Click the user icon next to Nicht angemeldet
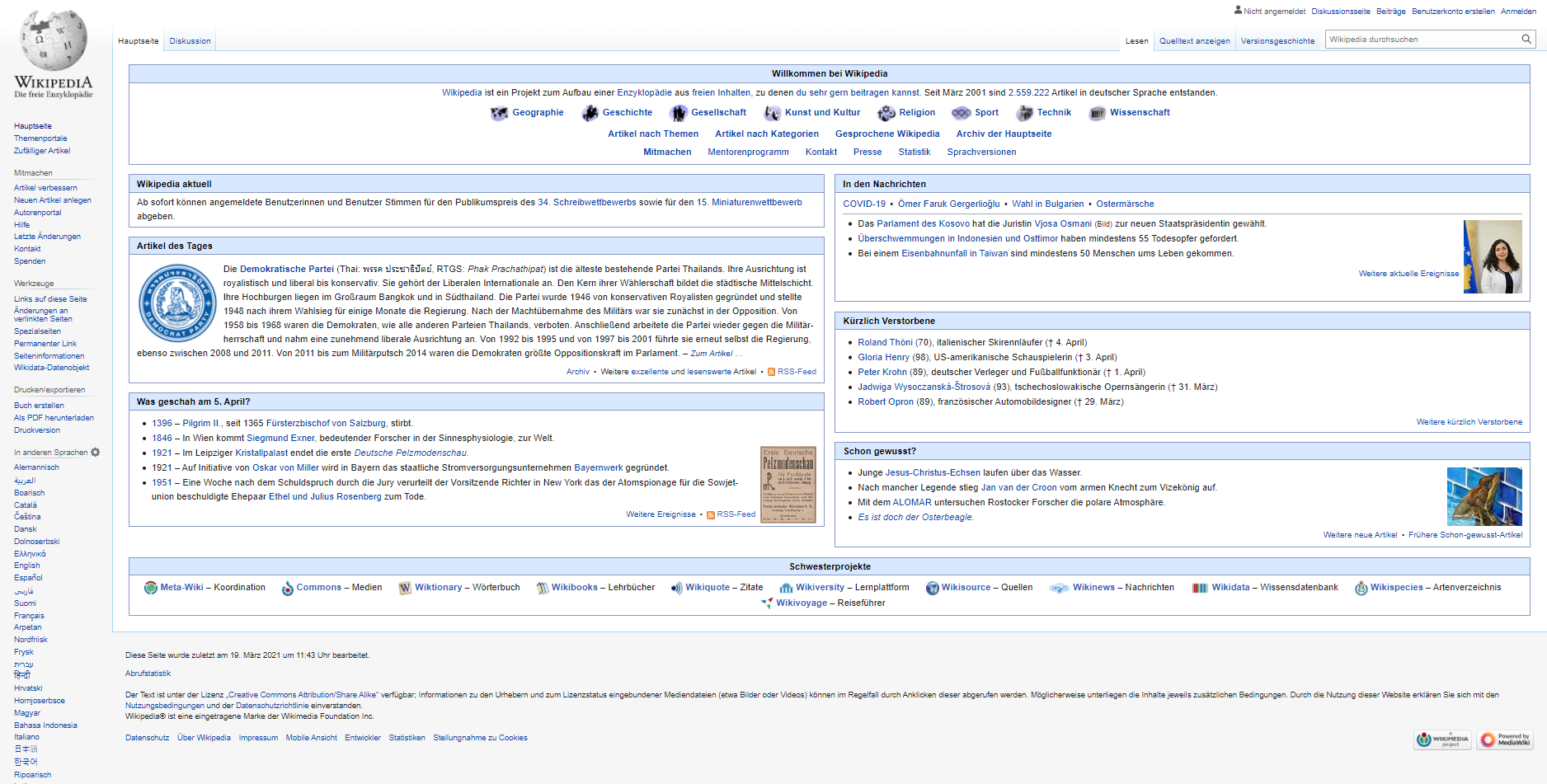Image resolution: width=1547 pixels, height=784 pixels. [1238, 11]
